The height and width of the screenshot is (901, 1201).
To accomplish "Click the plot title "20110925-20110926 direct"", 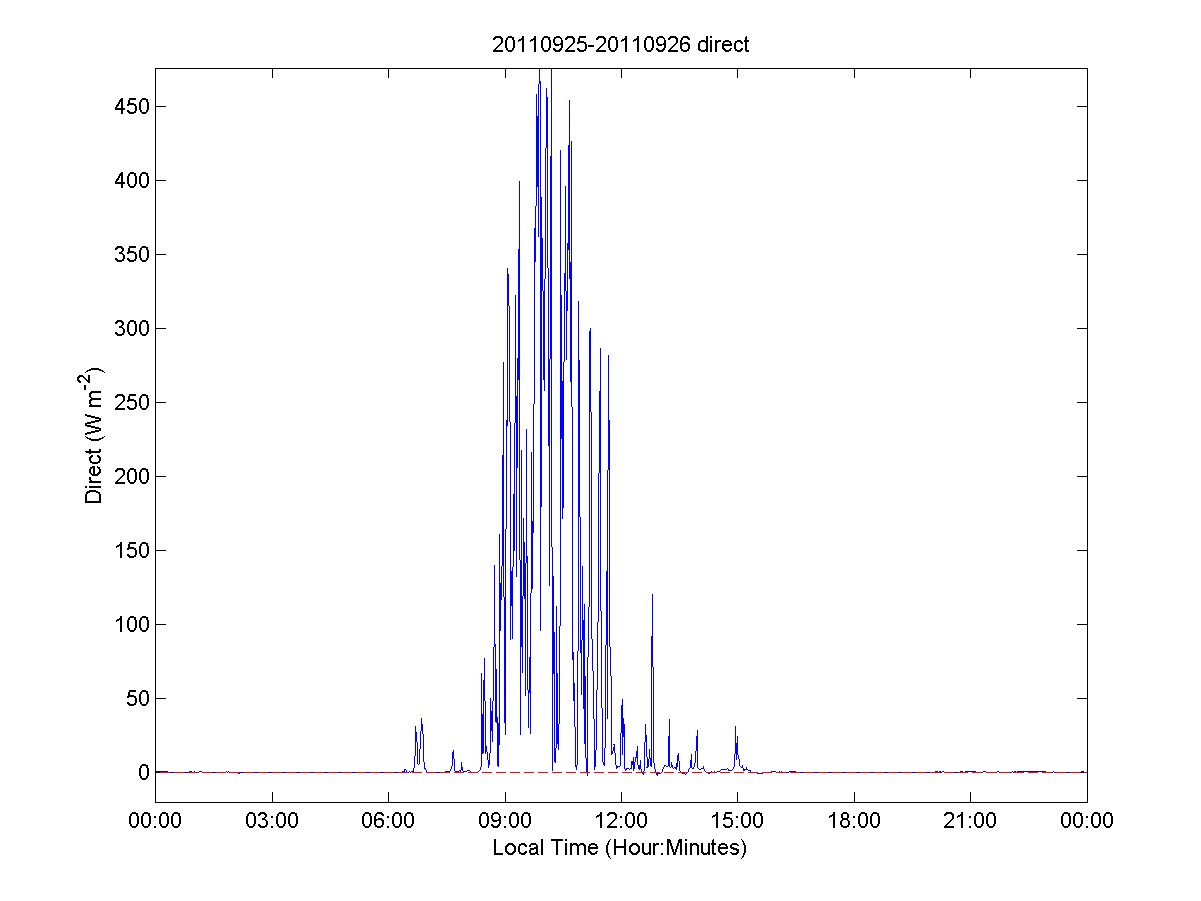I will point(620,44).
